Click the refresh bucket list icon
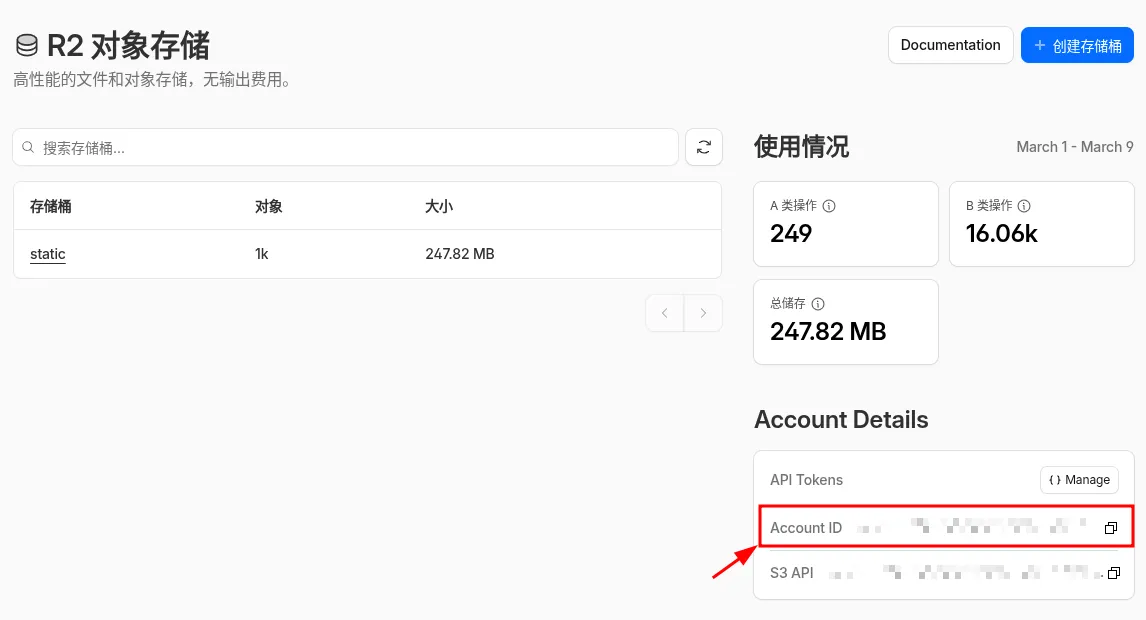This screenshot has width=1146, height=620. [703, 147]
